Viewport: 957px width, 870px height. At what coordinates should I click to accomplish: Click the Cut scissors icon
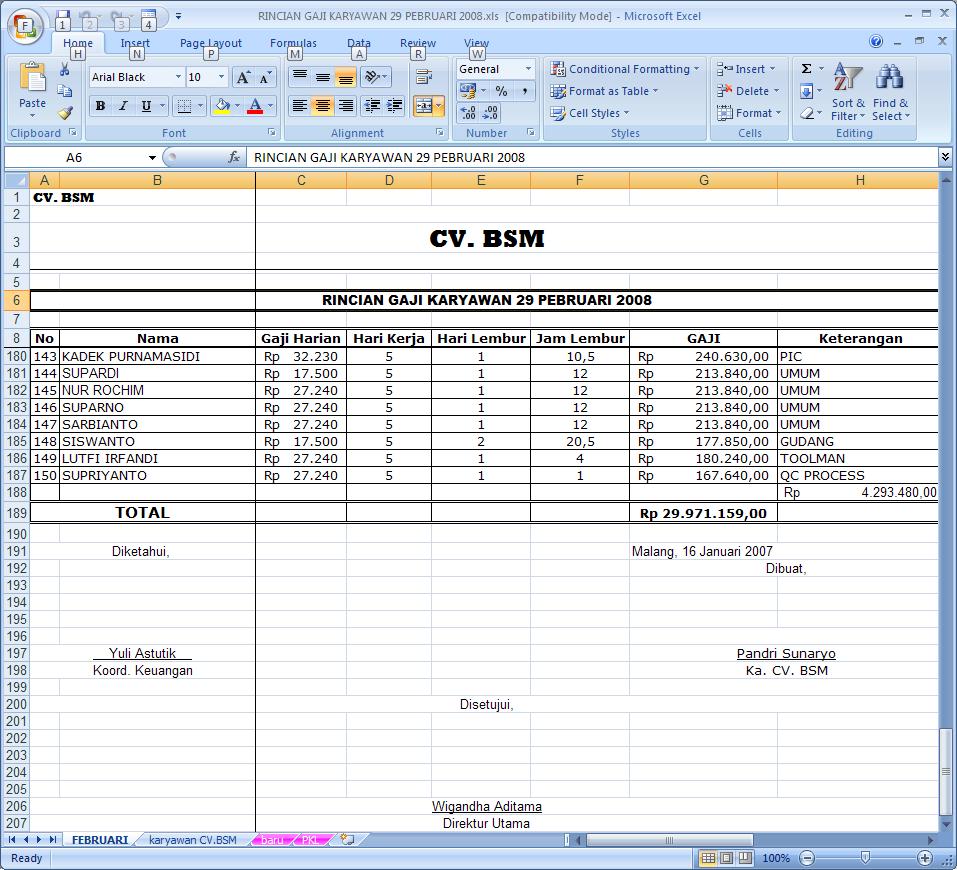coord(65,69)
